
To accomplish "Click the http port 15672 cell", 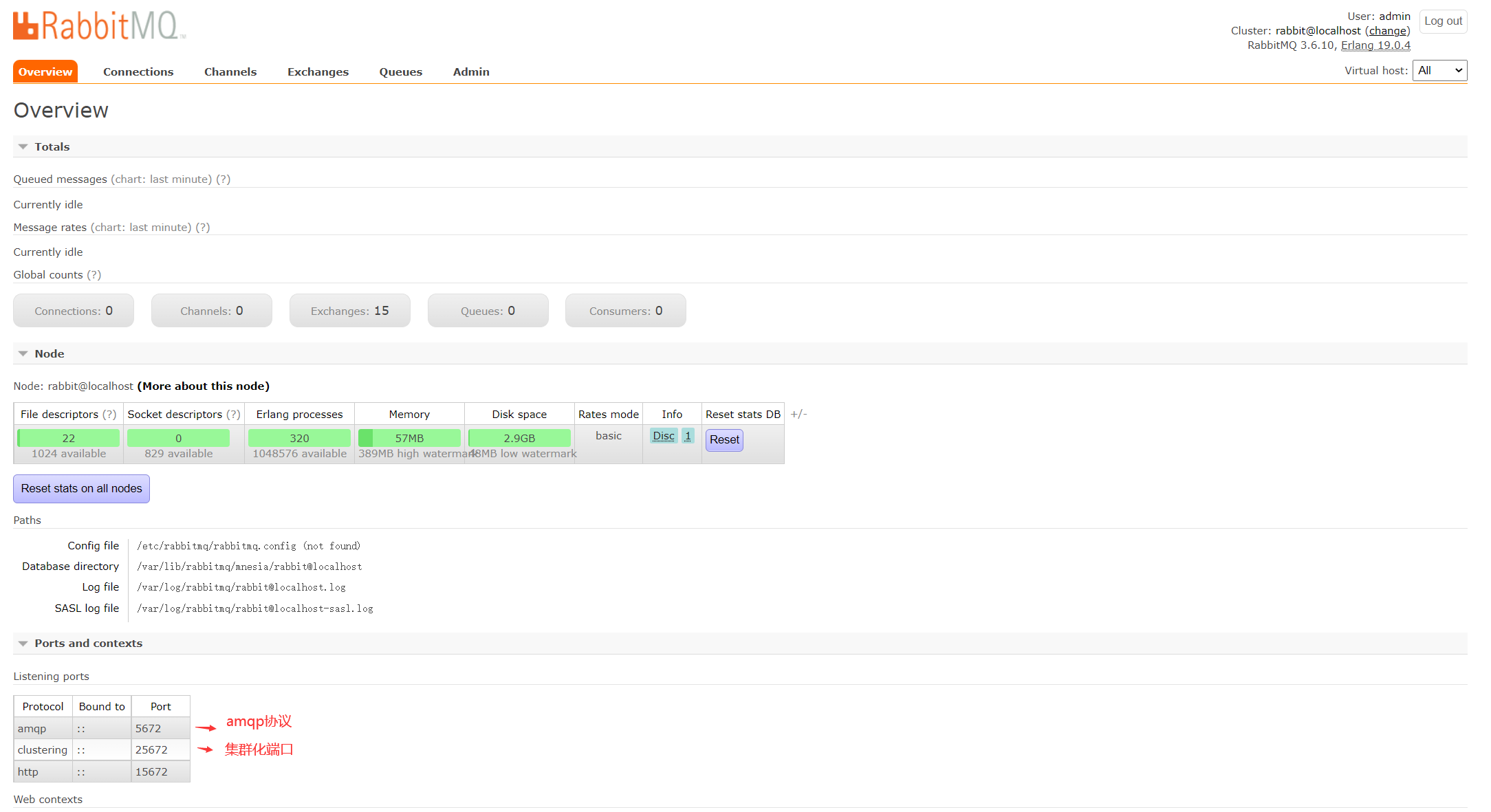I will click(160, 772).
